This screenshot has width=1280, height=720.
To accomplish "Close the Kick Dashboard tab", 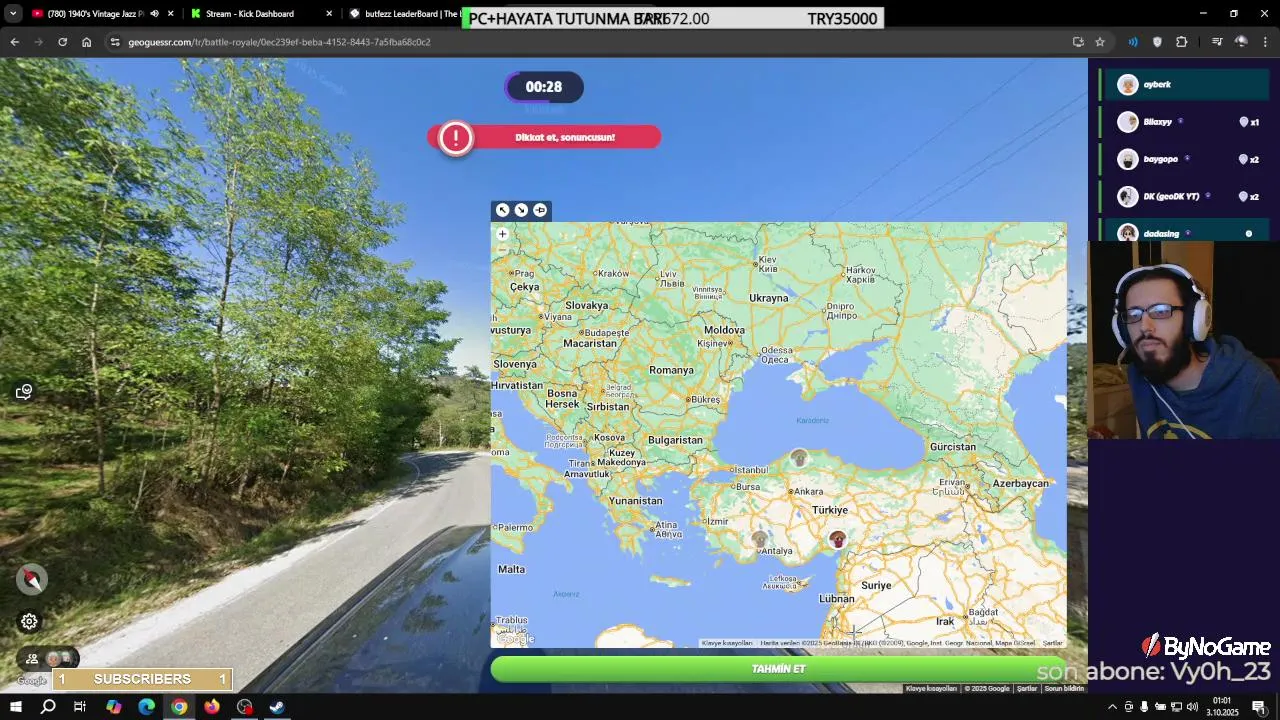I will pos(329,14).
